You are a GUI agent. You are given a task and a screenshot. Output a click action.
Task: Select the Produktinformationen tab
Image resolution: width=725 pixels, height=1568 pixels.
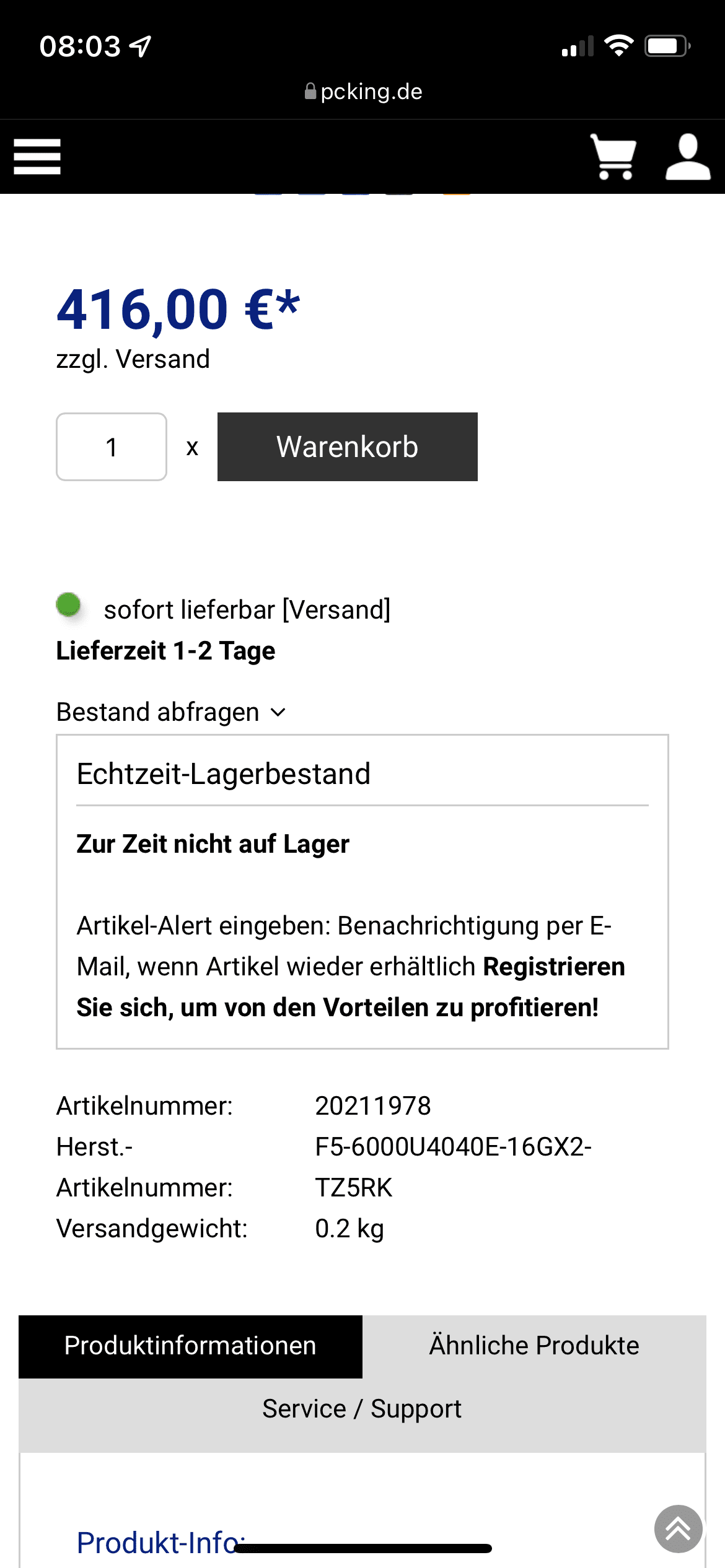[x=190, y=1346]
